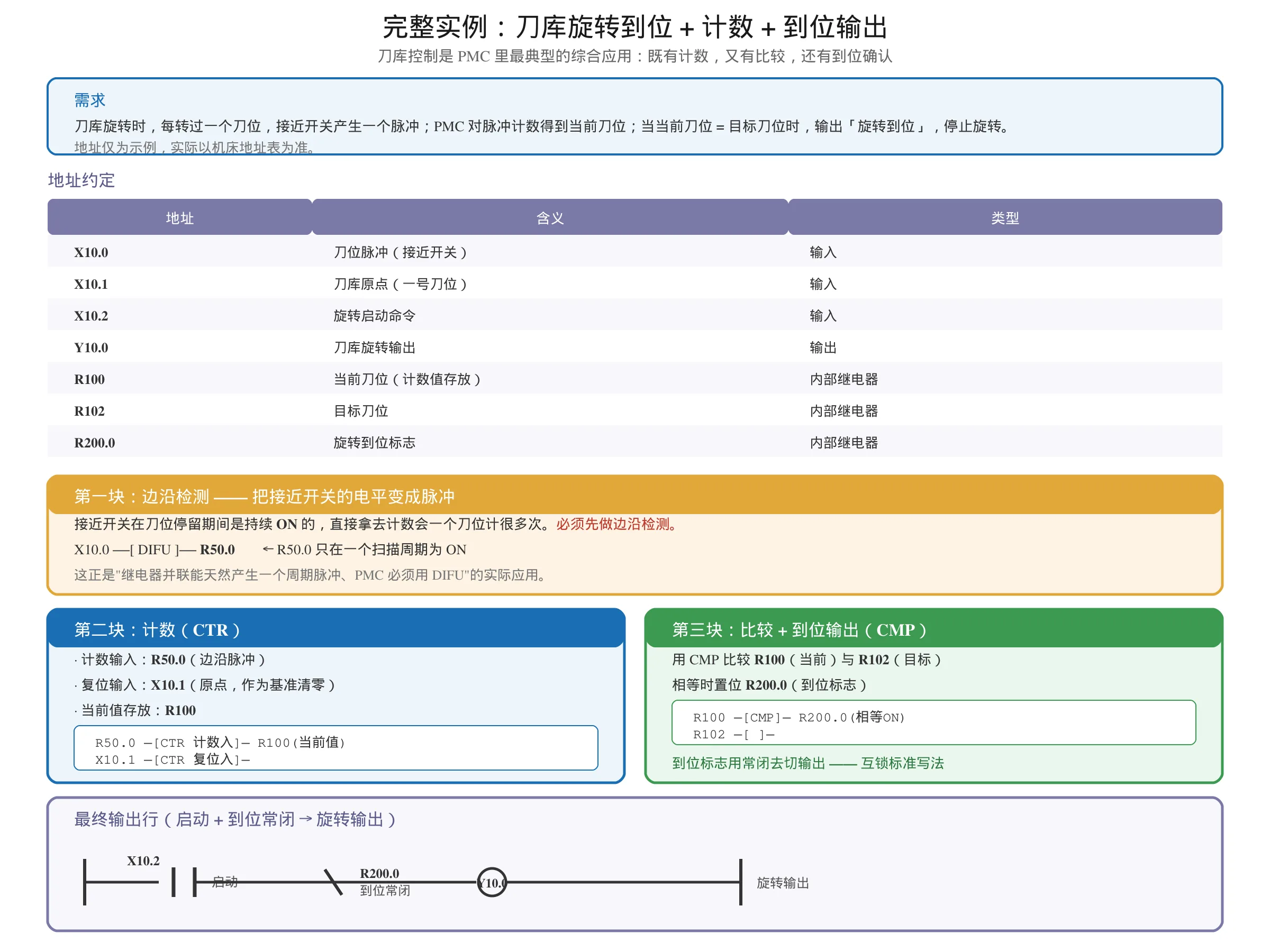Click the R100 CMP R200.0 code line

799,717
